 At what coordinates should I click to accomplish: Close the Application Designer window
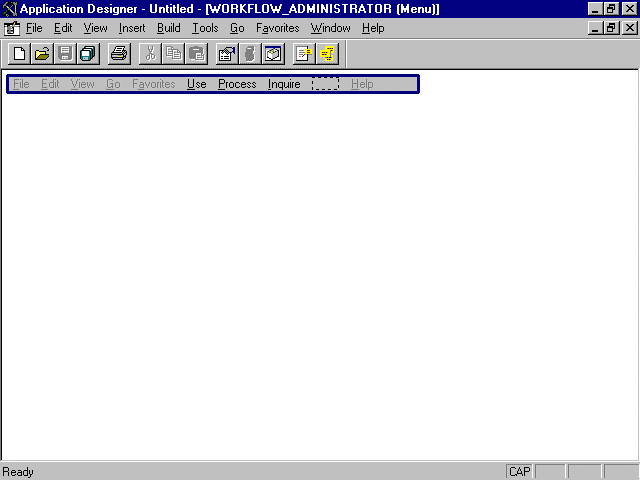tap(630, 9)
